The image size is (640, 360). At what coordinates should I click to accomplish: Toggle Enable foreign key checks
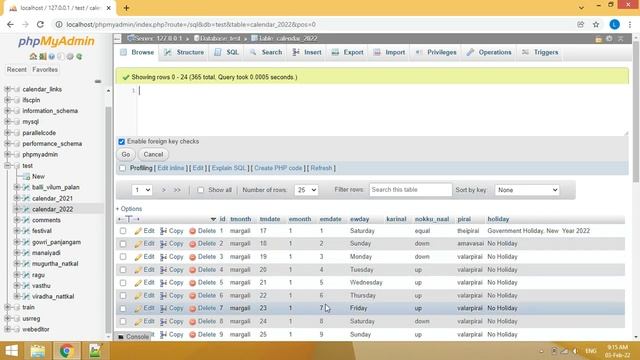pyautogui.click(x=121, y=142)
